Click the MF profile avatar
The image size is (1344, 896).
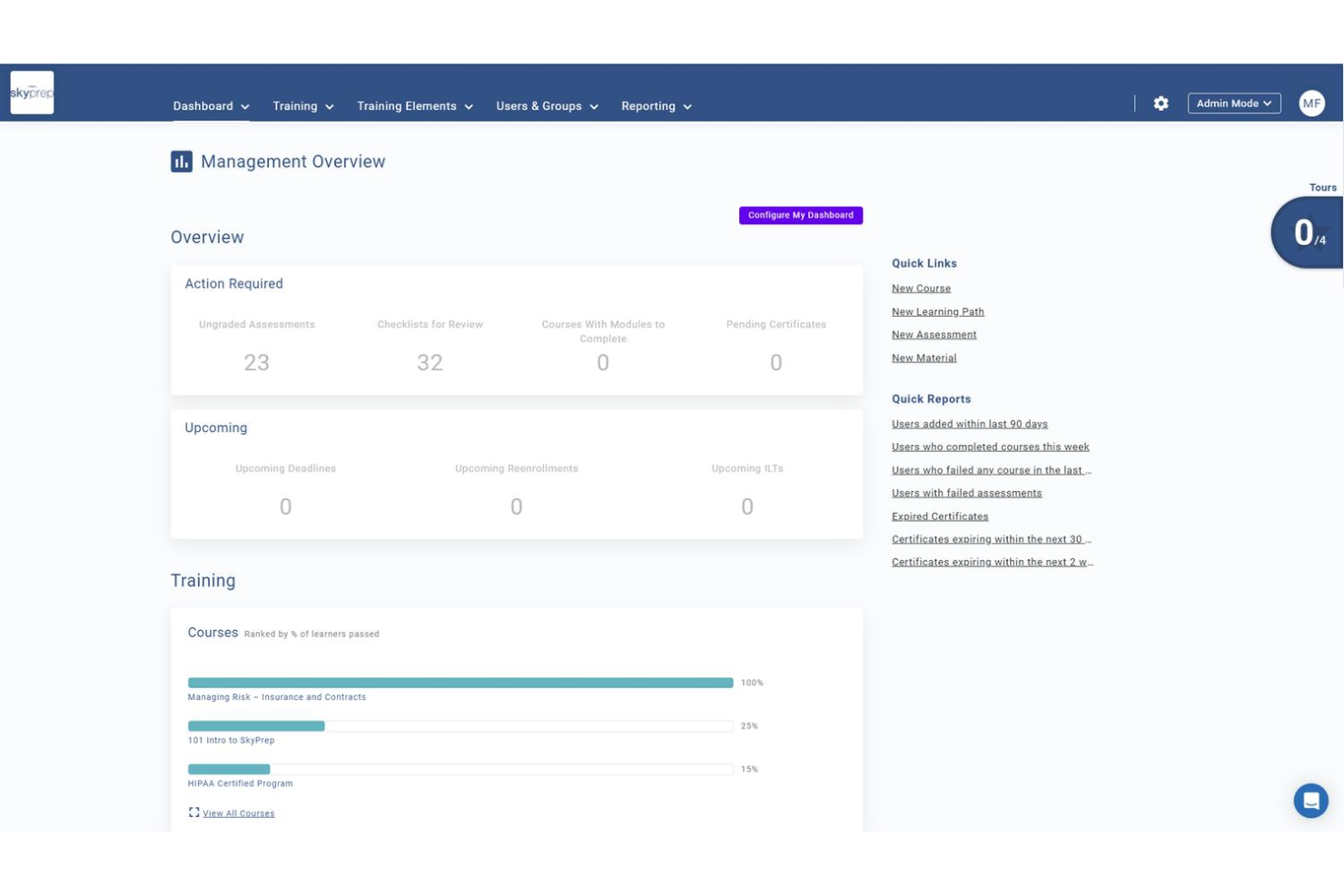tap(1311, 103)
